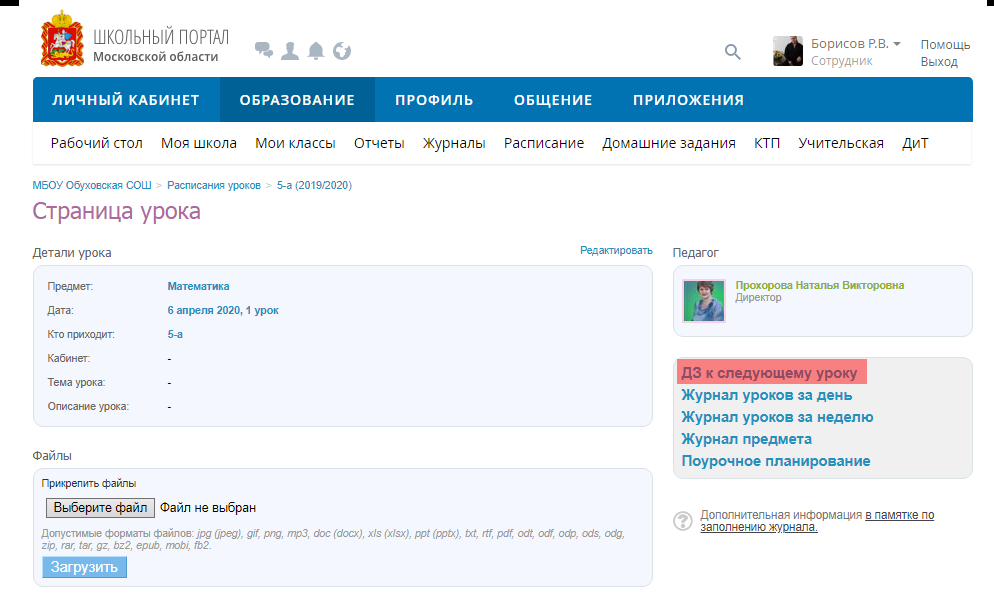Open the search magnifier icon
The height and width of the screenshot is (595, 994).
tap(732, 52)
